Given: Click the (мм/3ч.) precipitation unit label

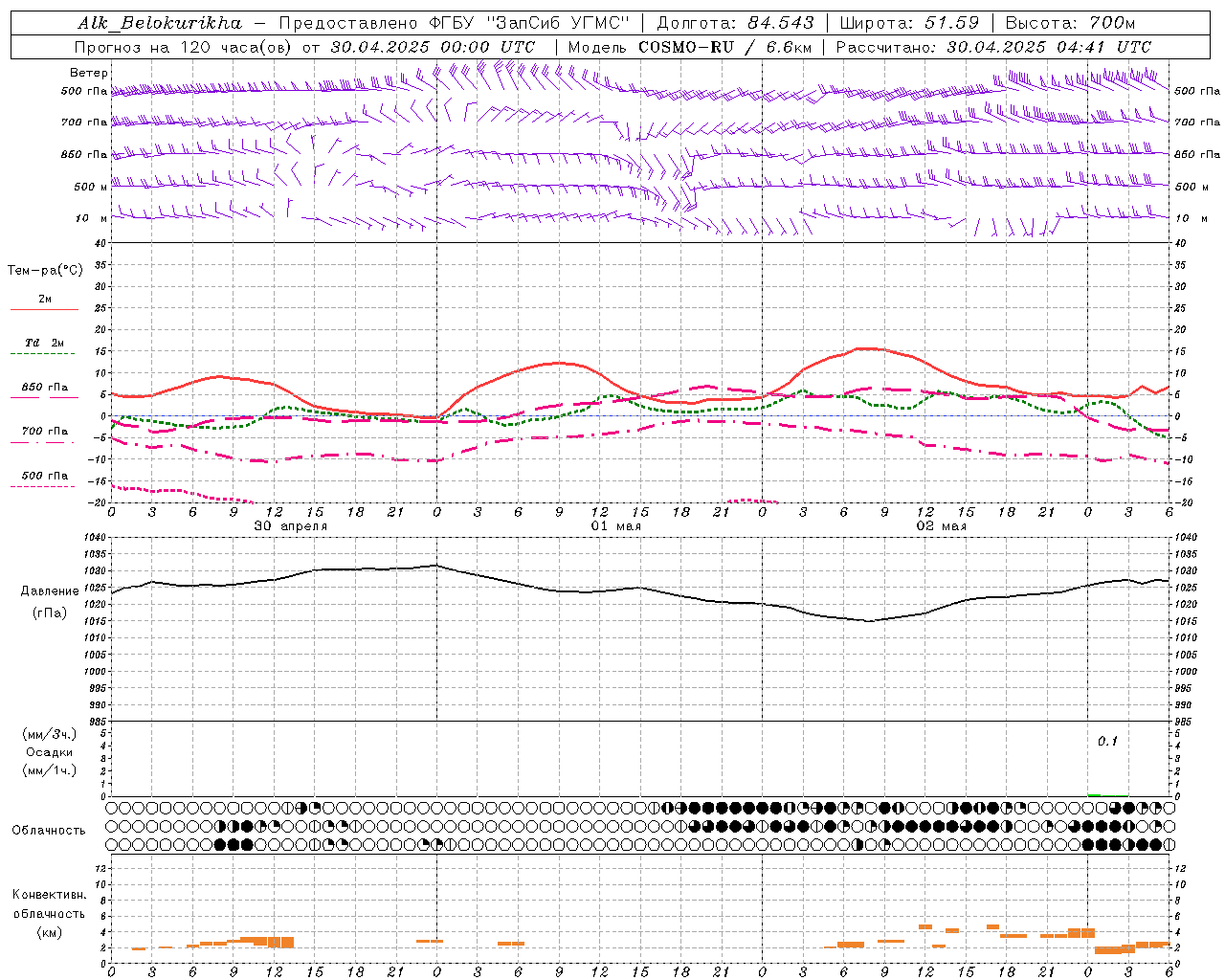Looking at the screenshot, I should 49,735.
